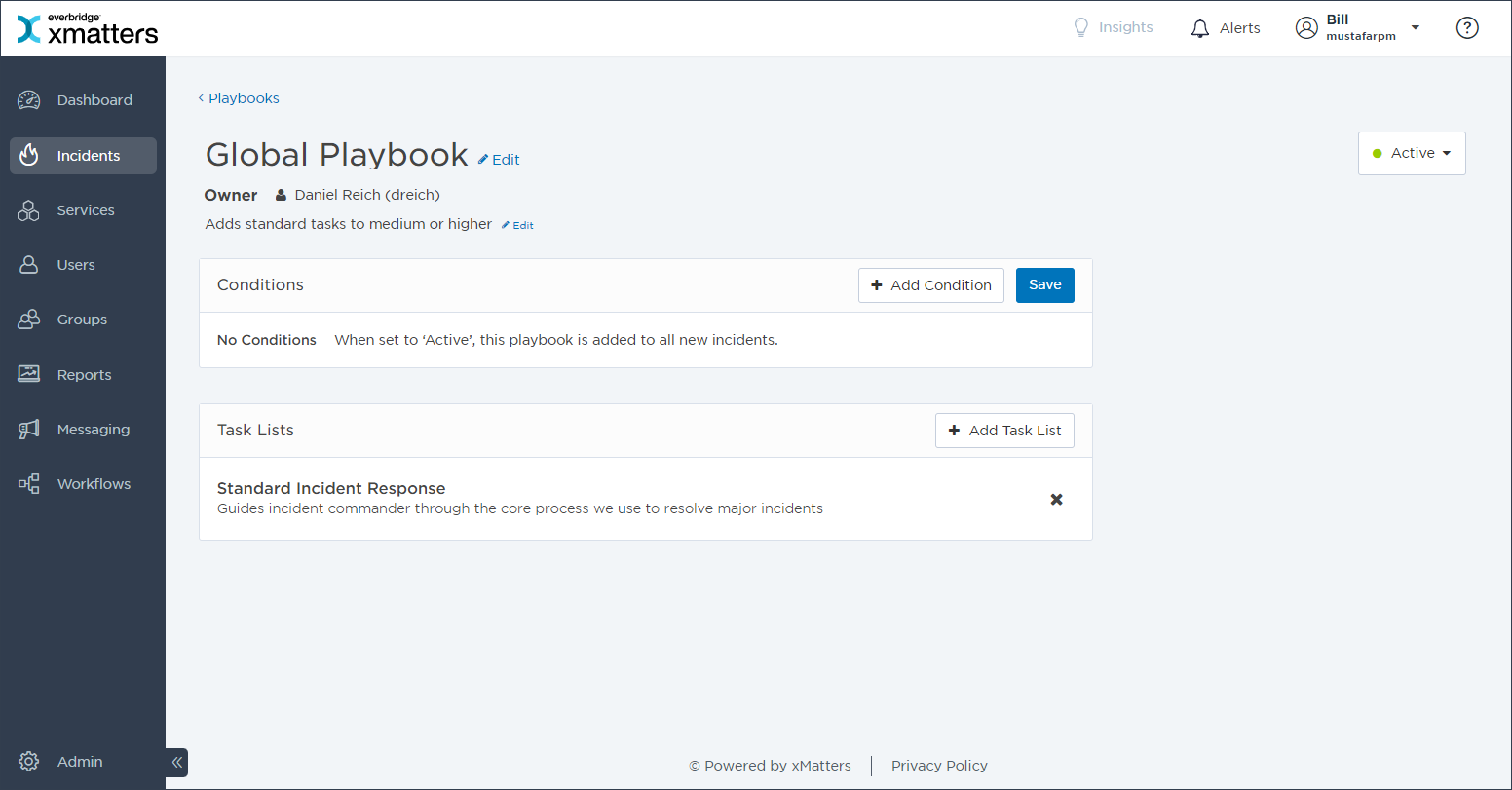Select the Incidents flame icon
This screenshot has width=1512, height=790.
[x=29, y=155]
